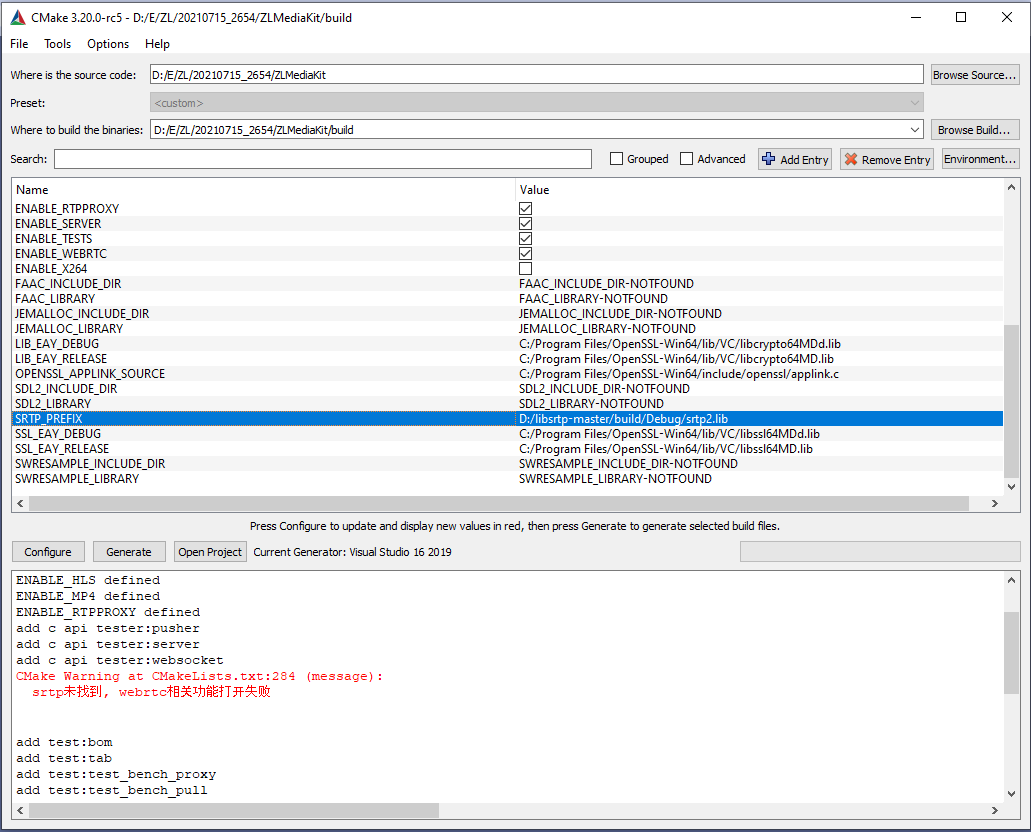Enable the ENABLE_X264 checkbox
The width and height of the screenshot is (1031, 832).
(525, 268)
